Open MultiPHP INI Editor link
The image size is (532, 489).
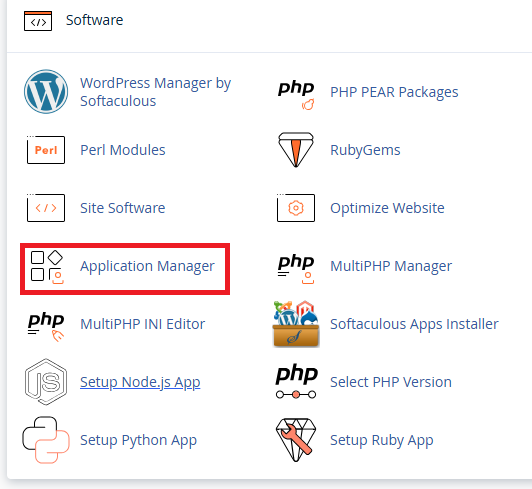click(x=142, y=324)
